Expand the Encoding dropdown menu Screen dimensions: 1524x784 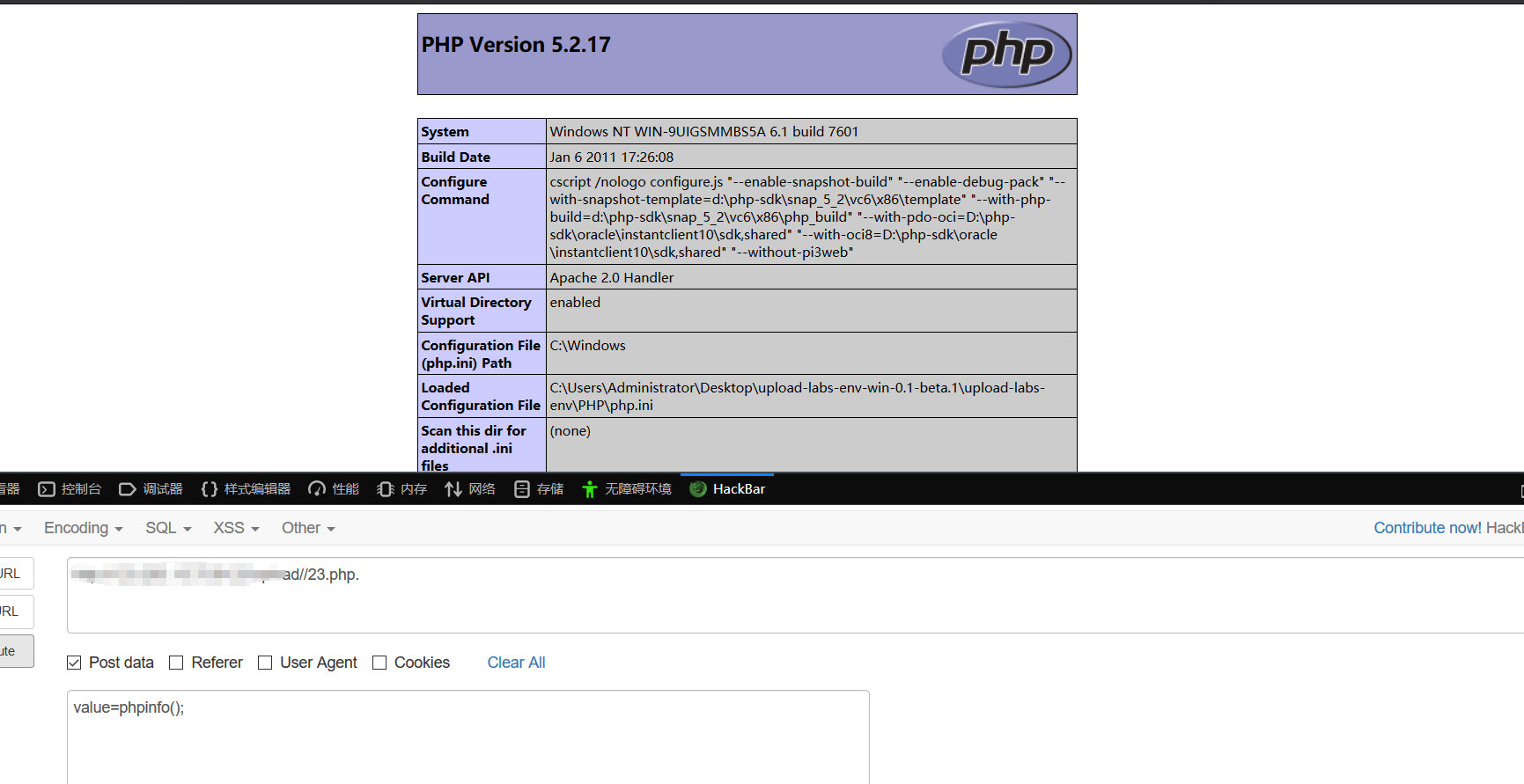click(84, 528)
